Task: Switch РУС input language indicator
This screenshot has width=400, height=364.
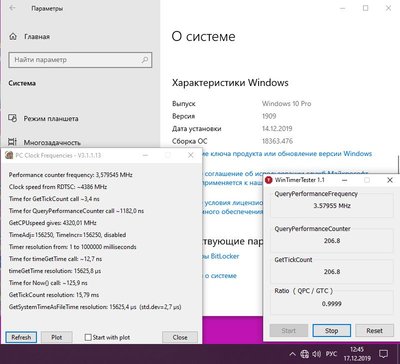Action: [331, 354]
